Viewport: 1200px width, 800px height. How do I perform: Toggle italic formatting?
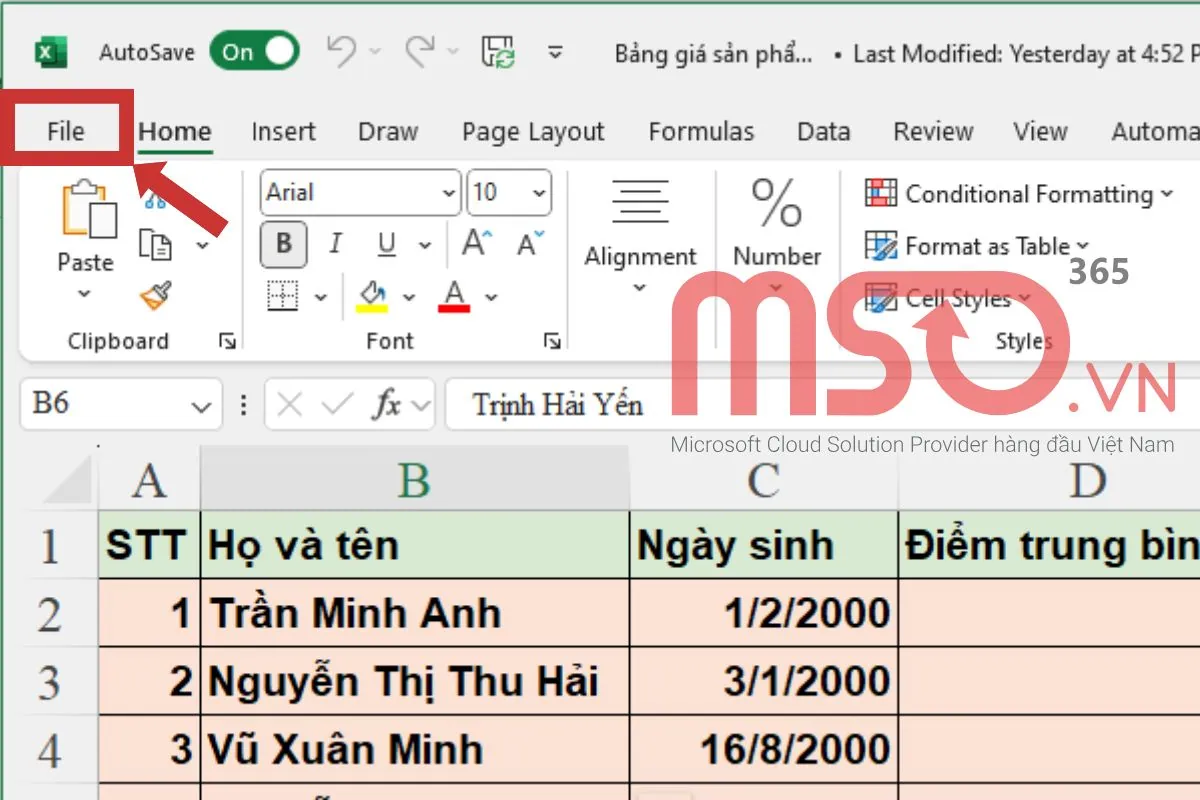[x=335, y=243]
